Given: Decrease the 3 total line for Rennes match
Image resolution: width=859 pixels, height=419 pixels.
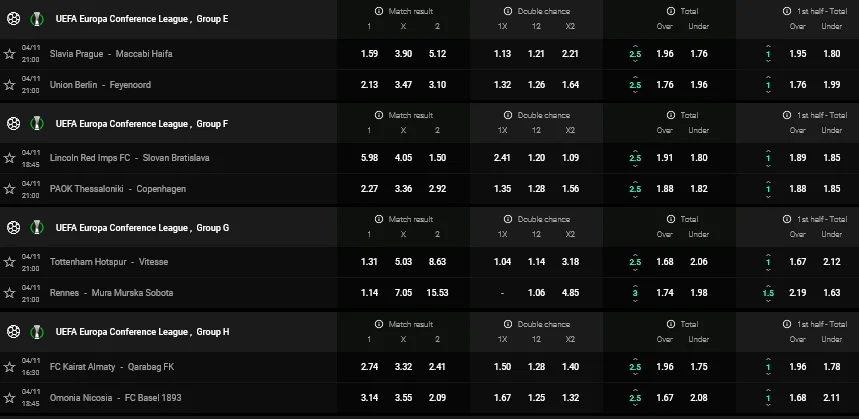Looking at the screenshot, I should [635, 301].
